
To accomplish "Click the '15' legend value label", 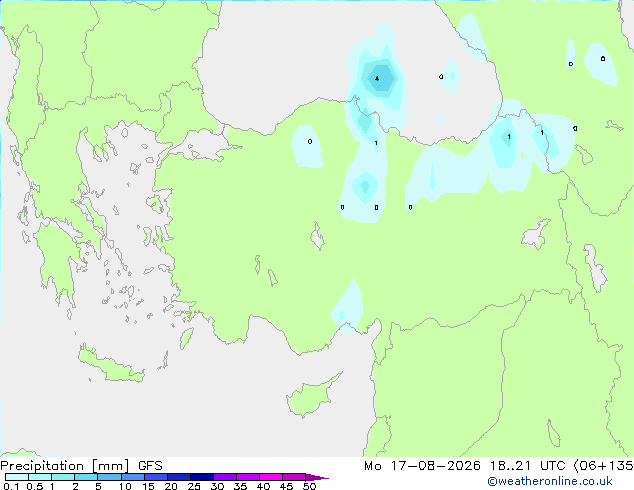I will 148,486.
